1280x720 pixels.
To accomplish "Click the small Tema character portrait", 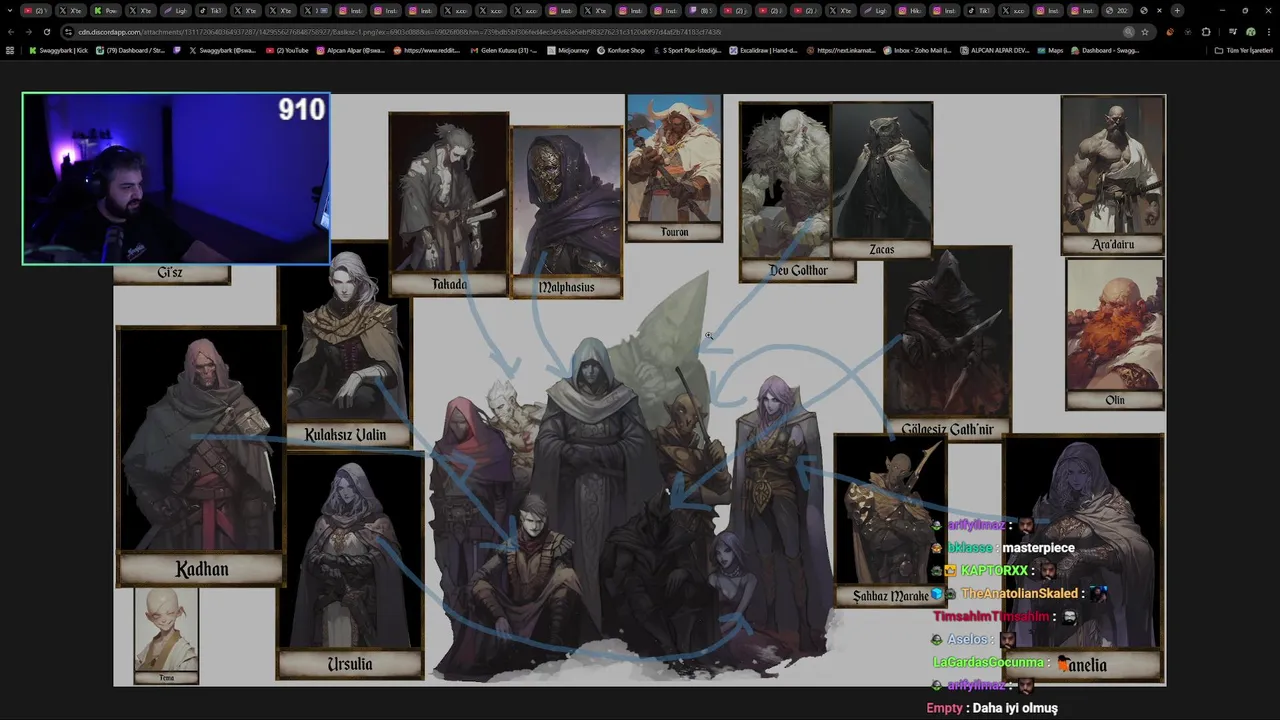I will coord(166,635).
